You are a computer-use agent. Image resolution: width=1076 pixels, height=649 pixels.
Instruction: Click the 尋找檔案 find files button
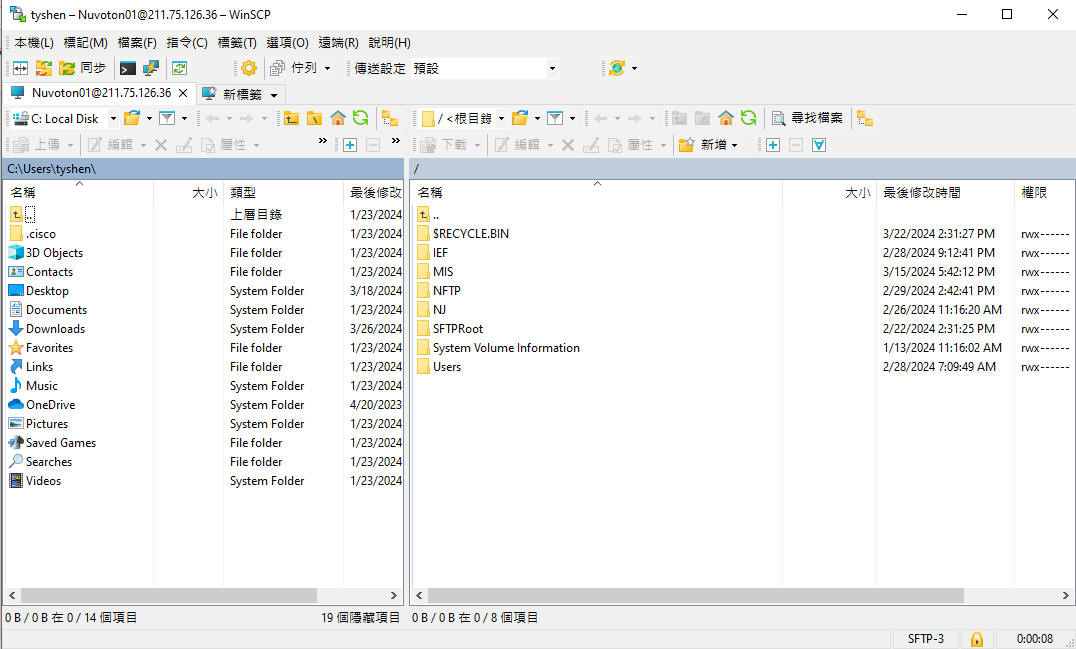(x=807, y=118)
